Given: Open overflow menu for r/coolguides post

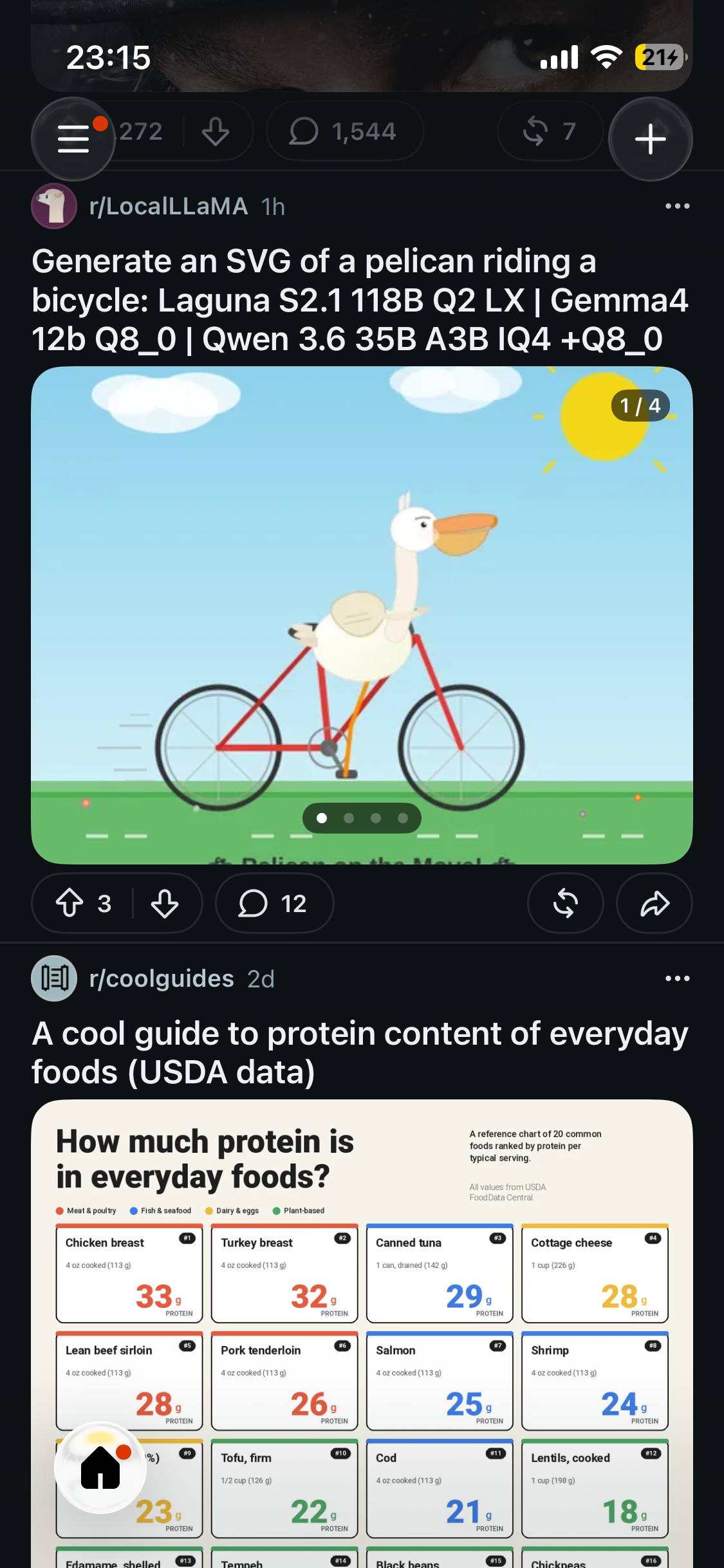Looking at the screenshot, I should coord(677,978).
